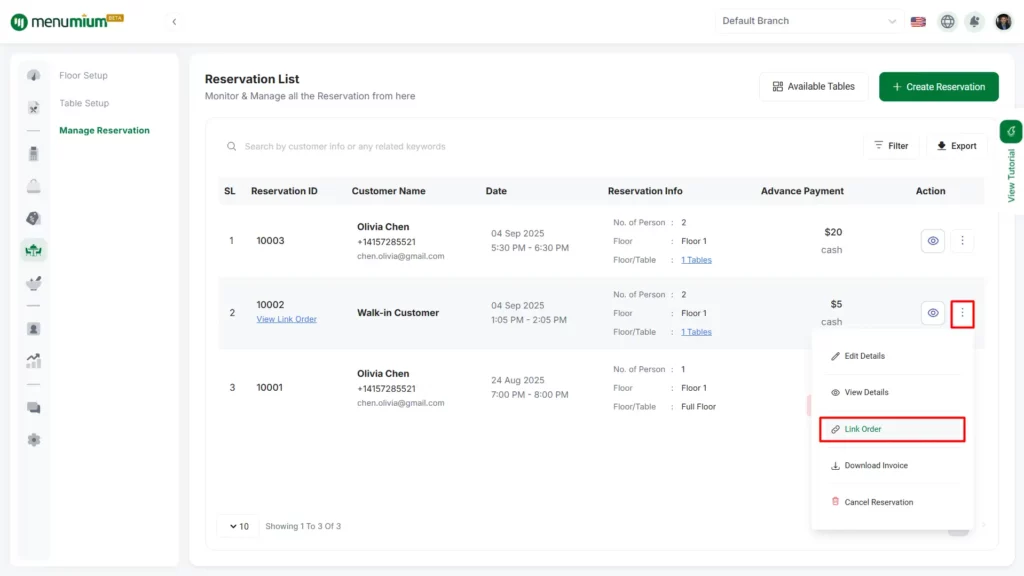Click the Customer Name column header
The image size is (1024, 576).
389,191
